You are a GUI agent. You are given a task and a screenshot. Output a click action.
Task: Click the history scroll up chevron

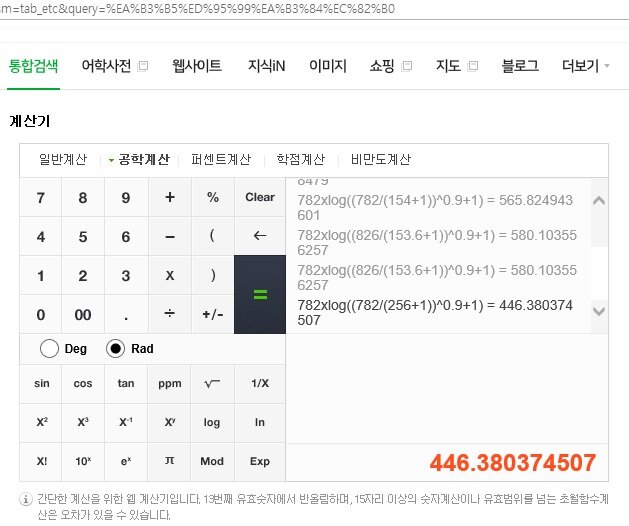(x=599, y=200)
